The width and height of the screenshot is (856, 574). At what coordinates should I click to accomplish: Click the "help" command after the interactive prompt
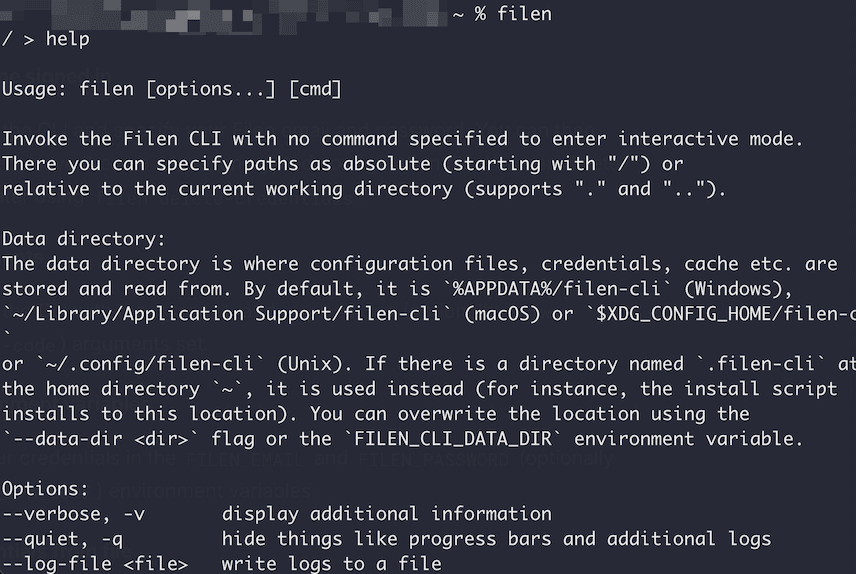point(67,39)
